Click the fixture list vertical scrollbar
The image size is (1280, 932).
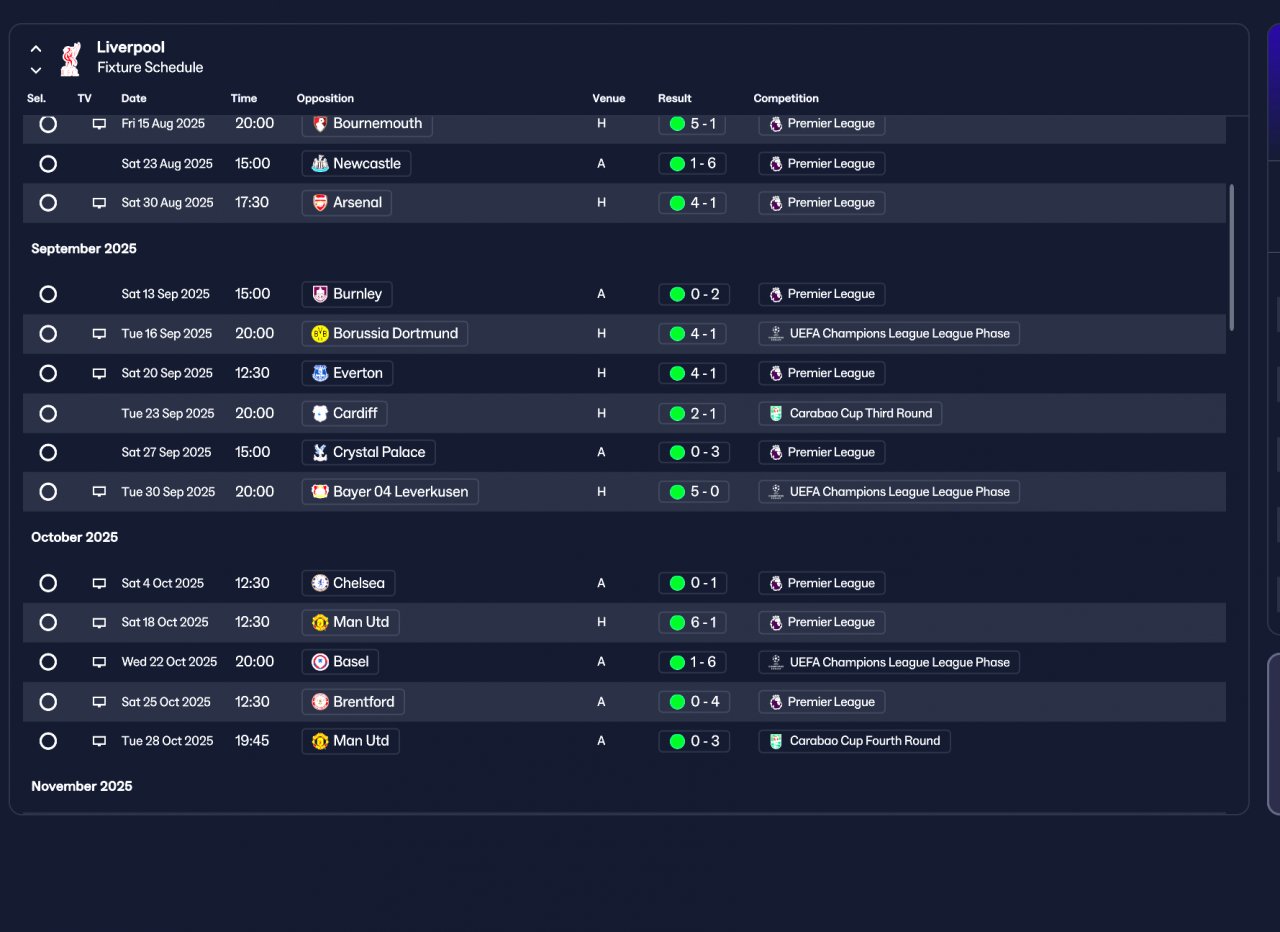[x=1232, y=257]
